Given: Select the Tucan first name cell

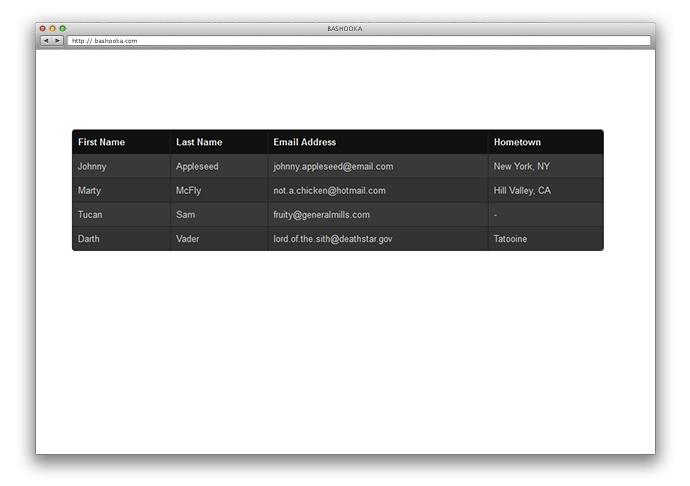Looking at the screenshot, I should [x=121, y=214].
